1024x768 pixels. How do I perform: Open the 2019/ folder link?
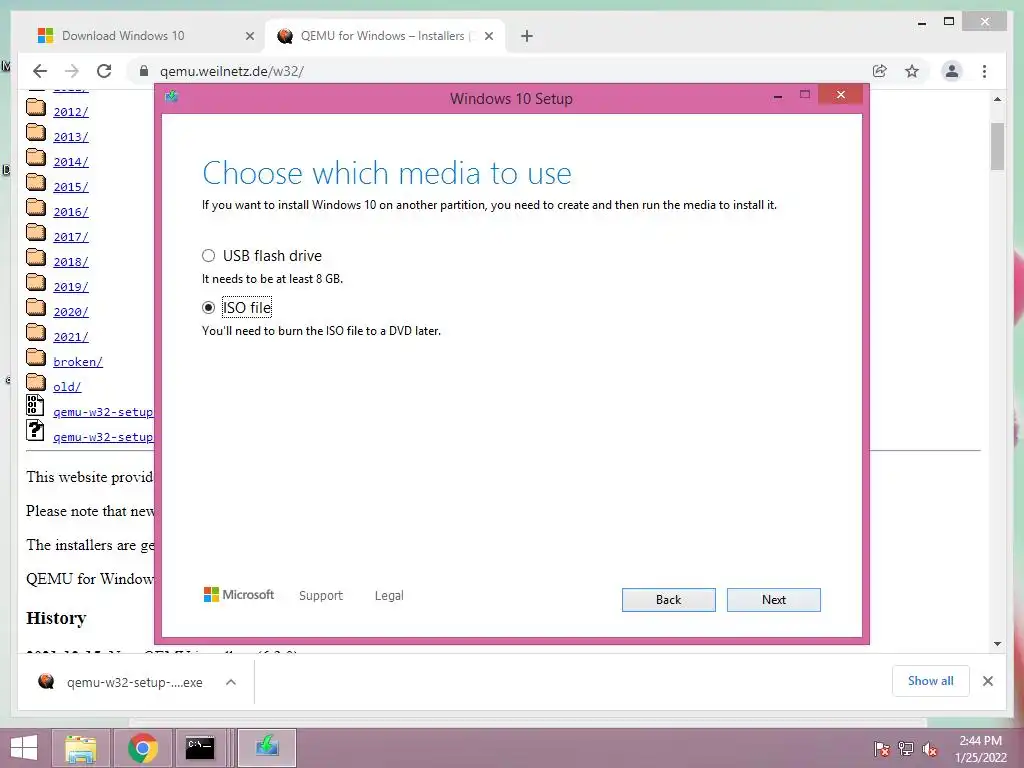[x=71, y=287]
